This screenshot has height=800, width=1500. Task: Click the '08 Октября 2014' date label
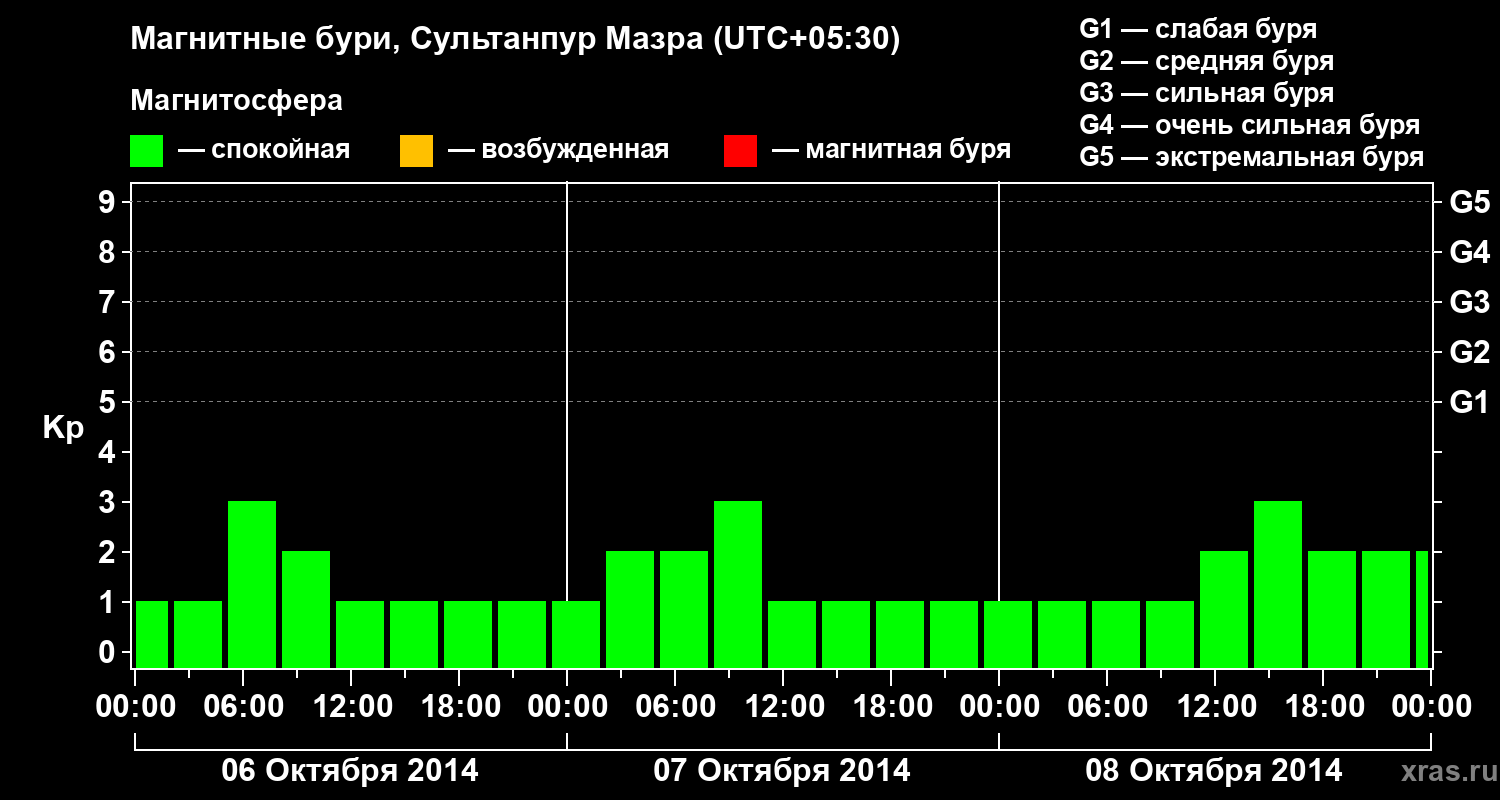[x=1214, y=771]
